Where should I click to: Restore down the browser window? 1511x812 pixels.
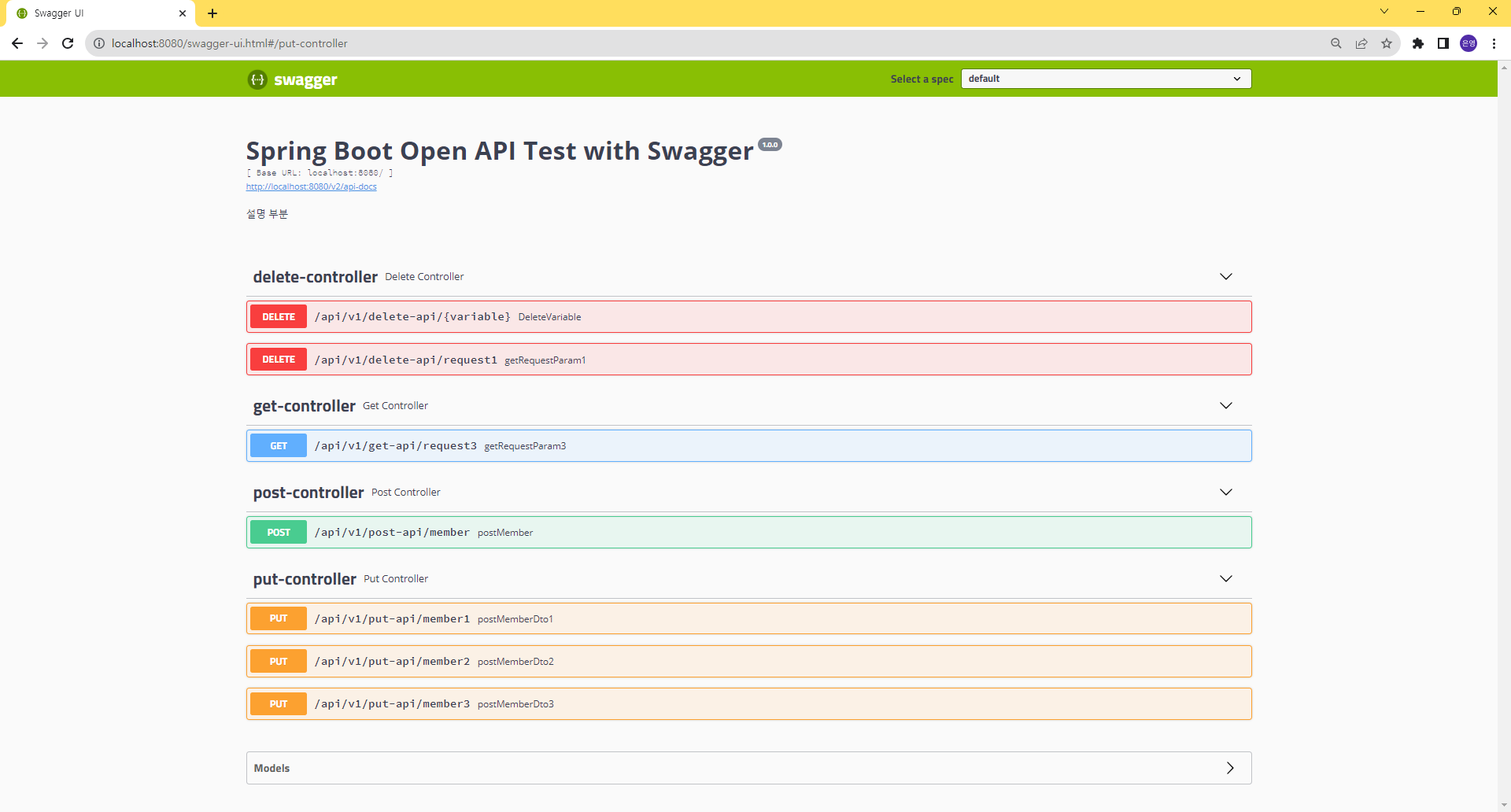click(x=1457, y=11)
